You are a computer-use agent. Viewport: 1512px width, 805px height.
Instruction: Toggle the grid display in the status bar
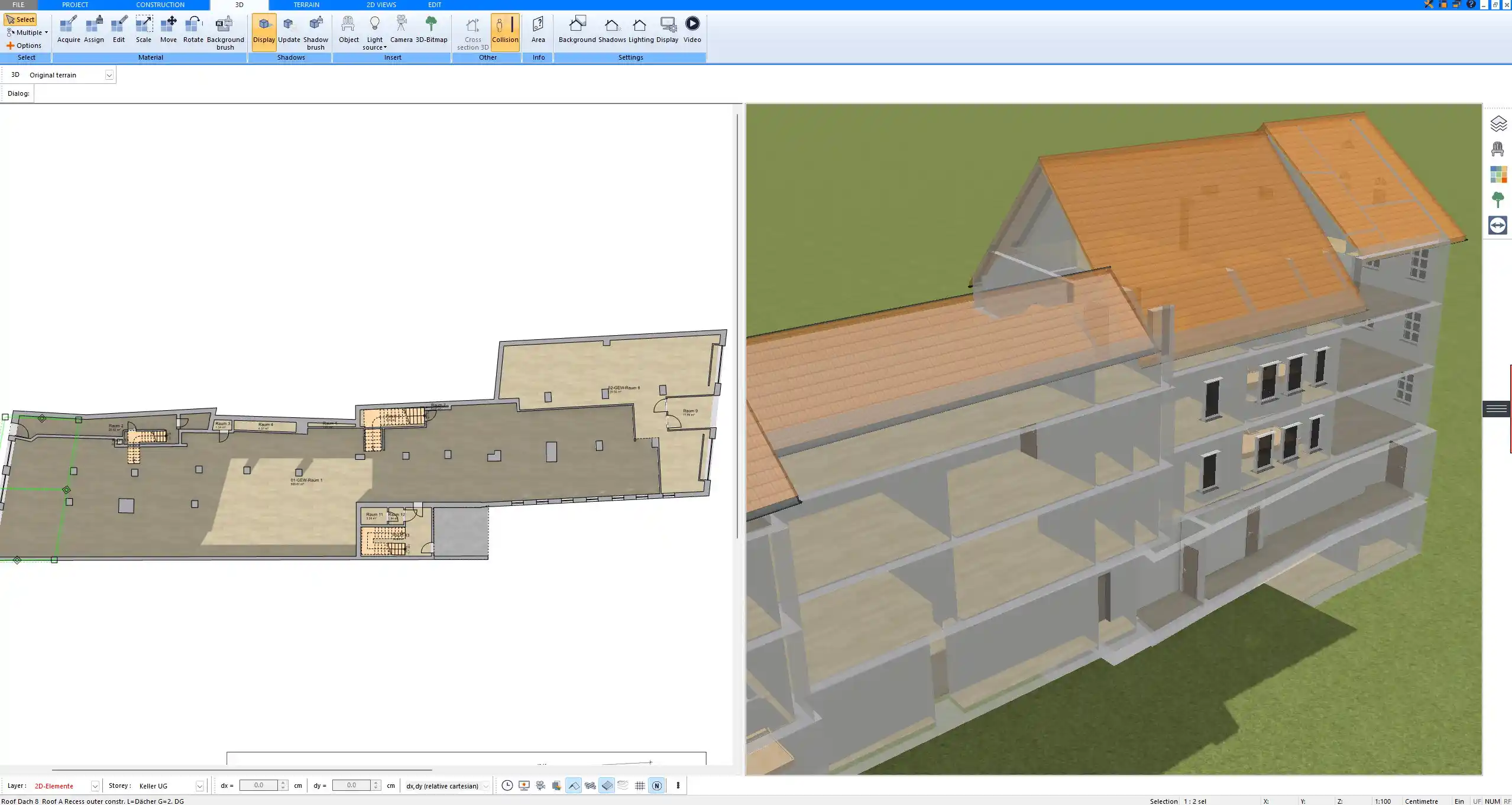640,785
